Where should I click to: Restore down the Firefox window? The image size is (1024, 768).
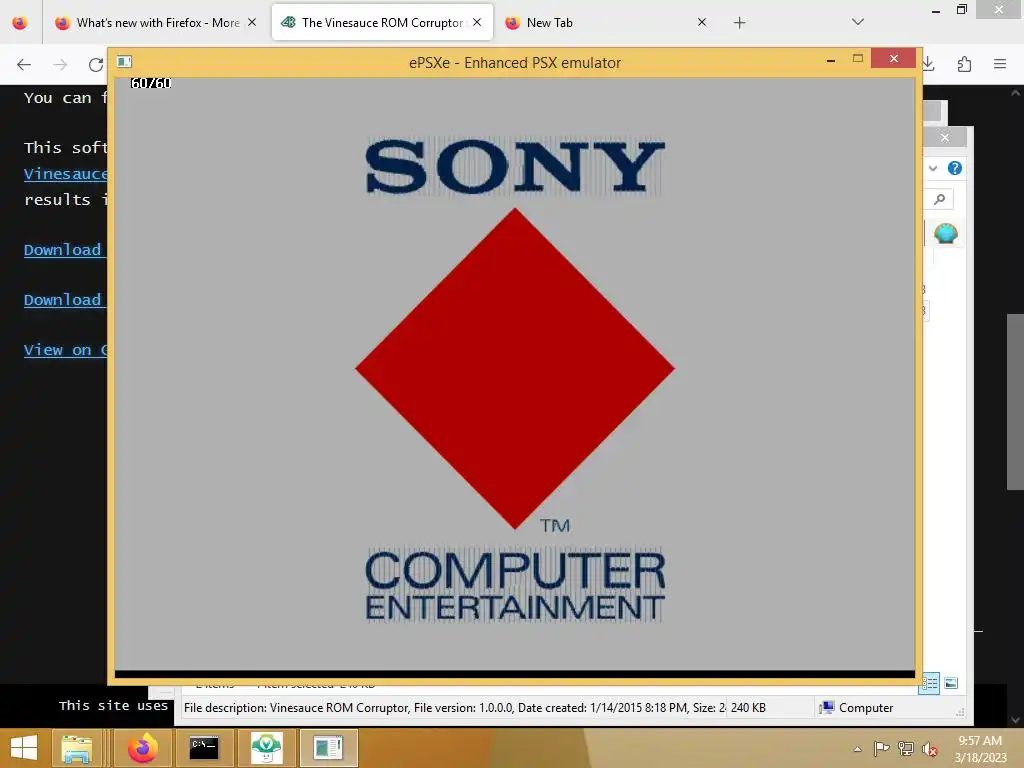coord(961,9)
